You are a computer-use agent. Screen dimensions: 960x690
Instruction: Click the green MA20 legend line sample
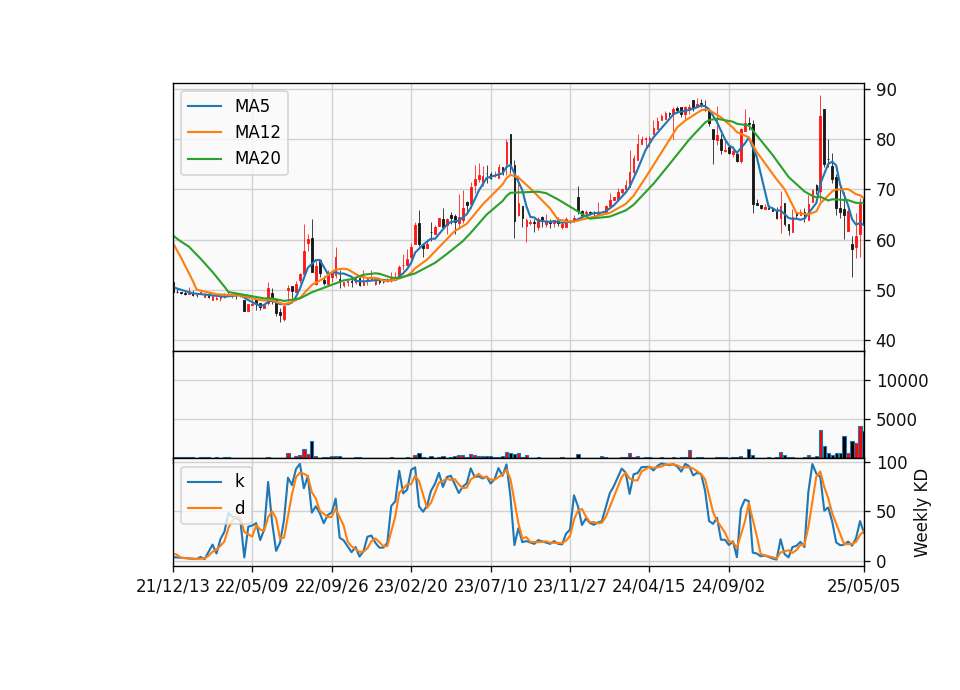coord(204,159)
